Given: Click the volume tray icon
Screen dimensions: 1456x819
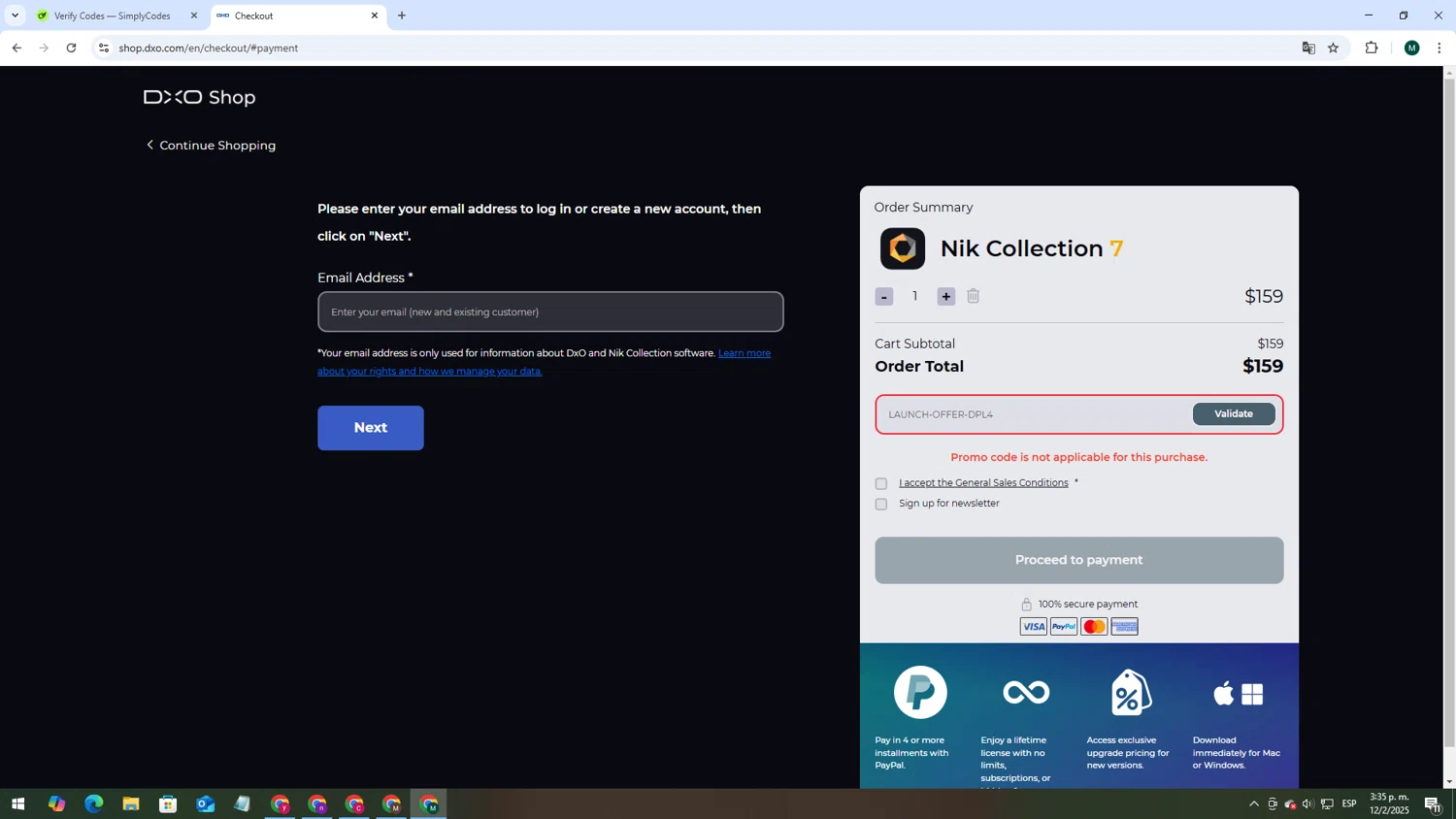Looking at the screenshot, I should 1307,803.
